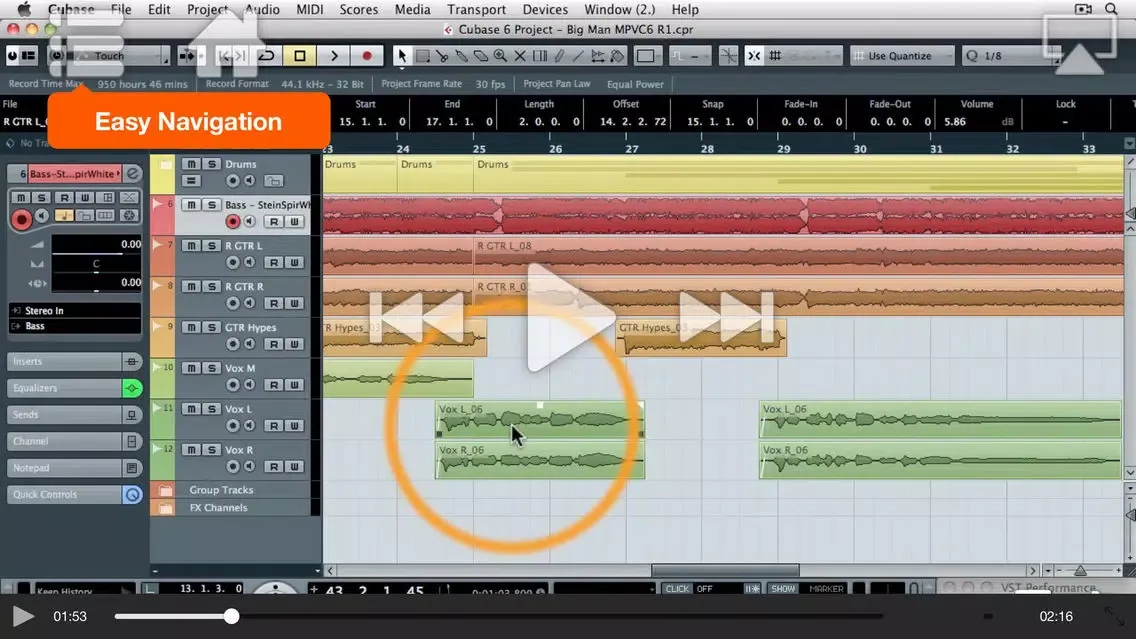Toggle monitor speaker on Vox R track
The width and height of the screenshot is (1136, 639).
click(x=249, y=467)
